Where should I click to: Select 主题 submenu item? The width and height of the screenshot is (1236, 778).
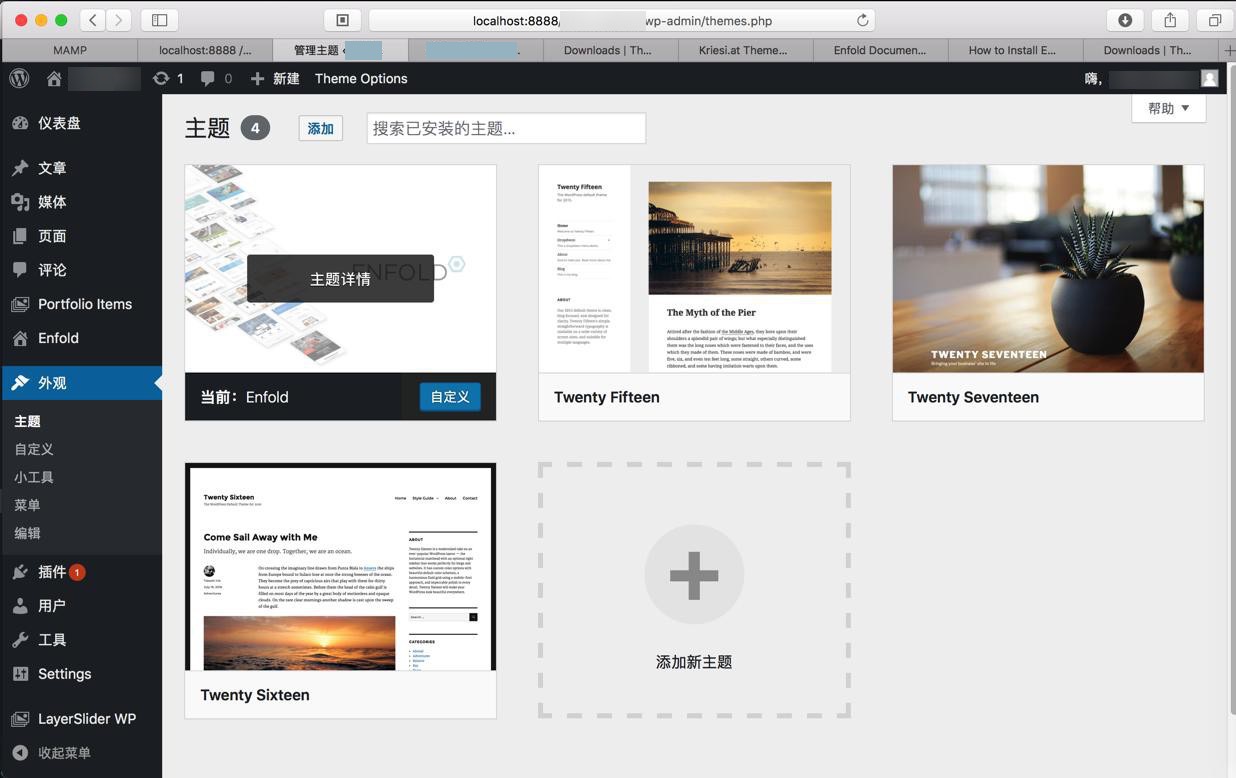27,421
